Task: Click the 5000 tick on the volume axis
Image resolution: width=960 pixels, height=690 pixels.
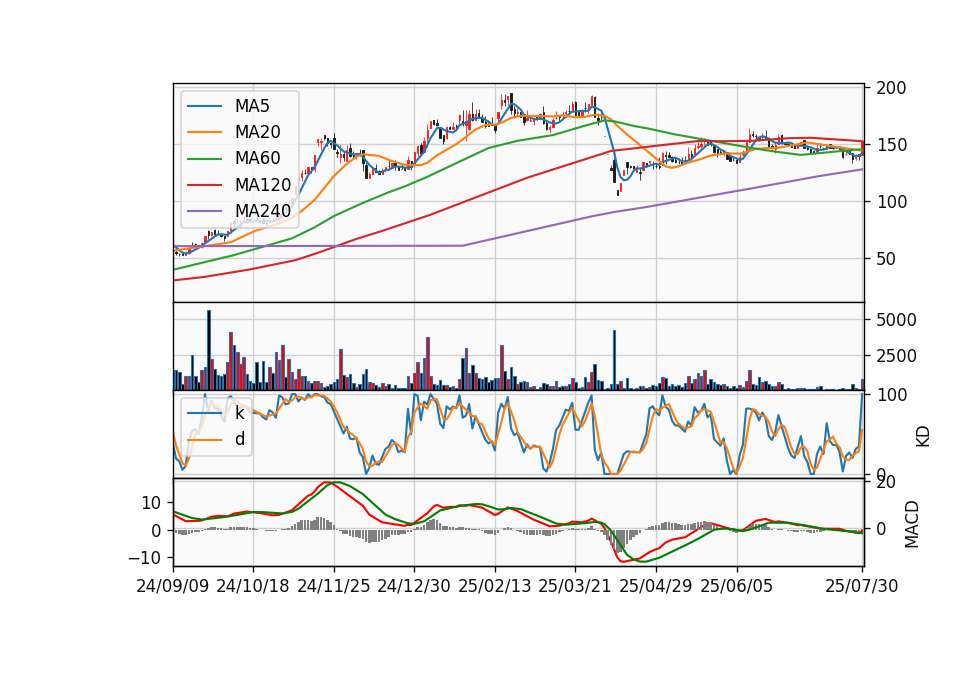Action: [x=896, y=320]
